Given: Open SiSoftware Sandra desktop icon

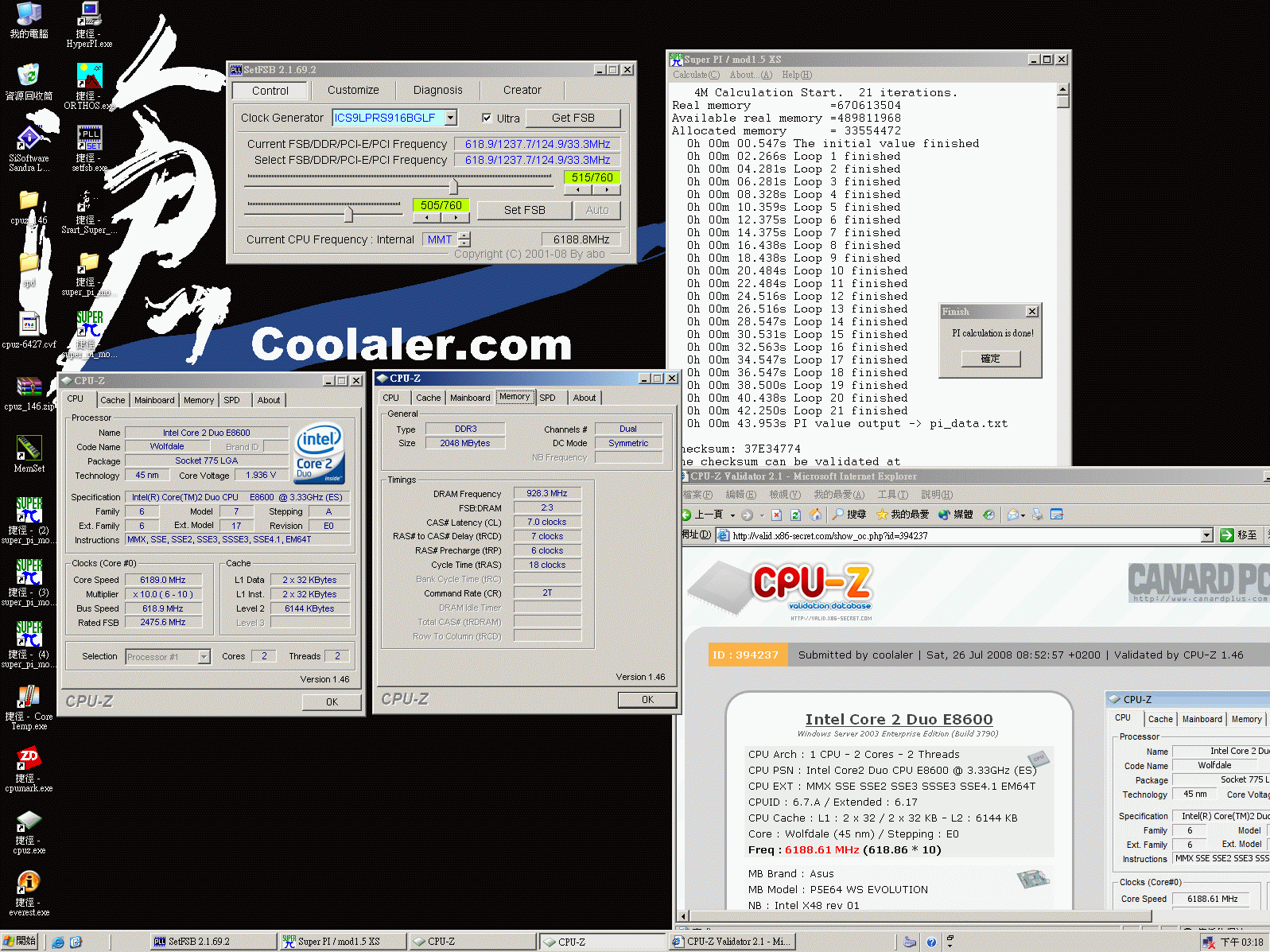Looking at the screenshot, I should tap(29, 149).
